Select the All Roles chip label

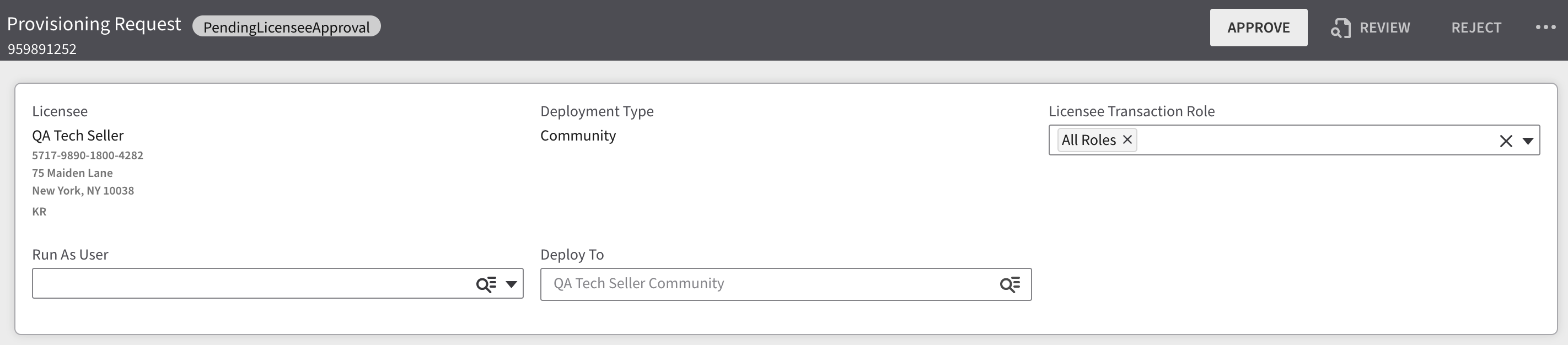(x=1088, y=140)
